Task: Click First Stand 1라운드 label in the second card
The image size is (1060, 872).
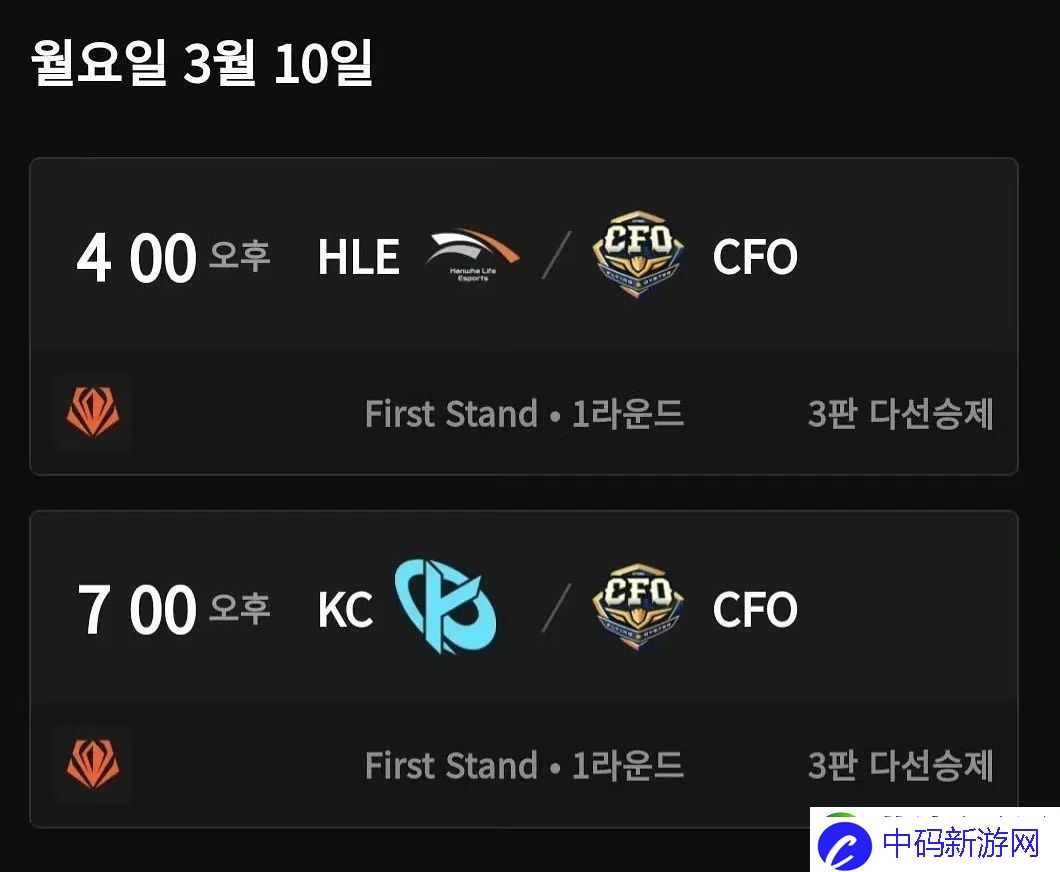Action: 525,766
